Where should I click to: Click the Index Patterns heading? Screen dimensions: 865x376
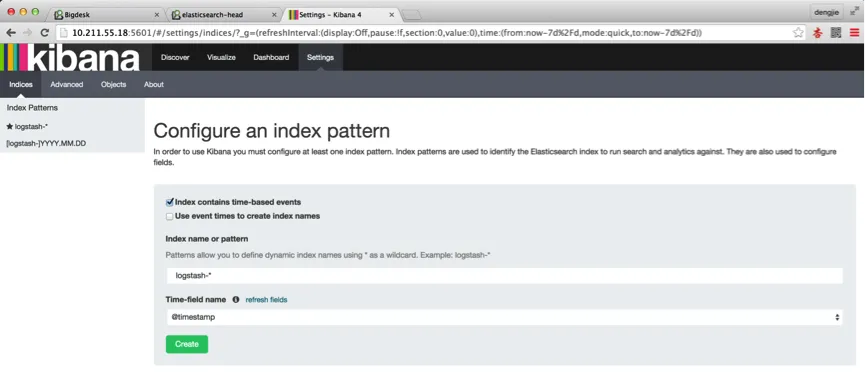(33, 108)
